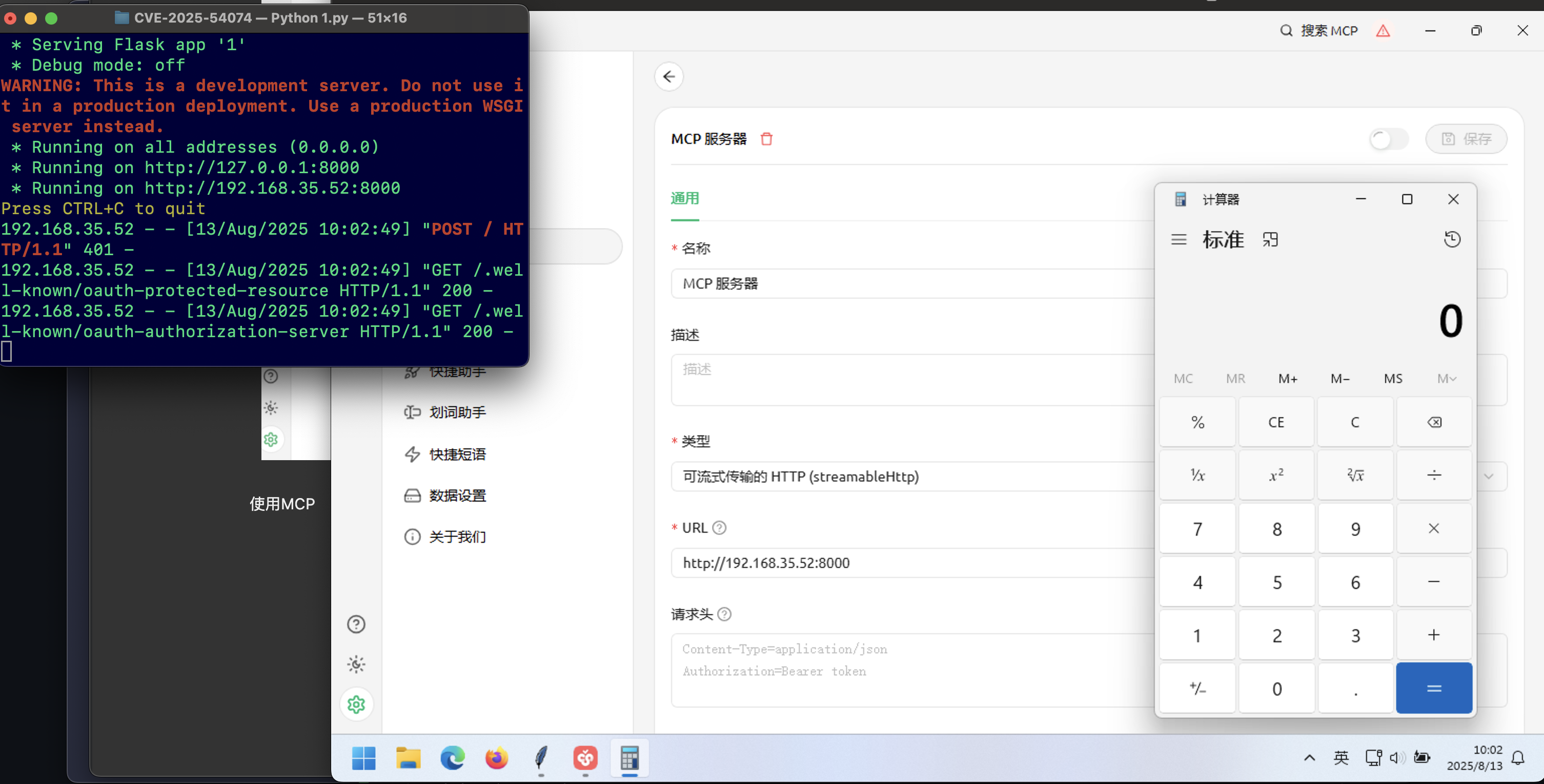Screen dimensions: 1544x784
Task: Open the 类型 dropdown chevron
Action: click(1489, 476)
